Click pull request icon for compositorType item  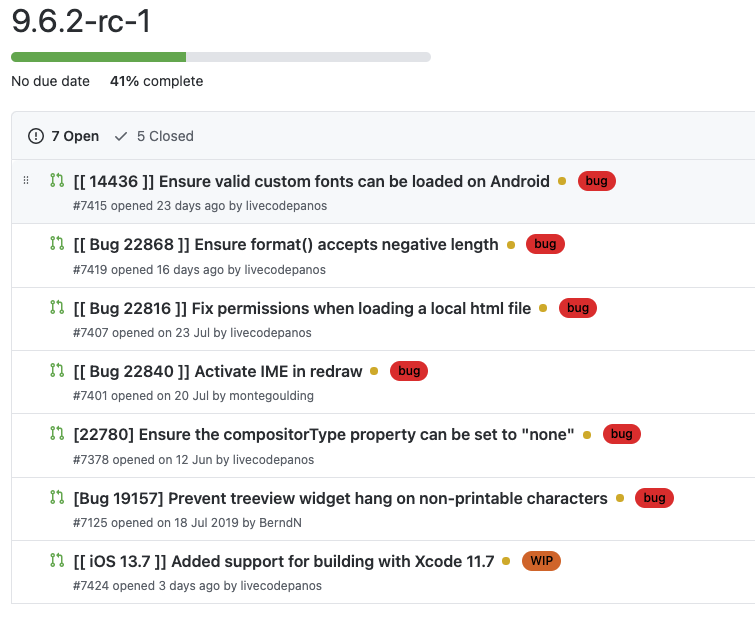click(x=57, y=434)
